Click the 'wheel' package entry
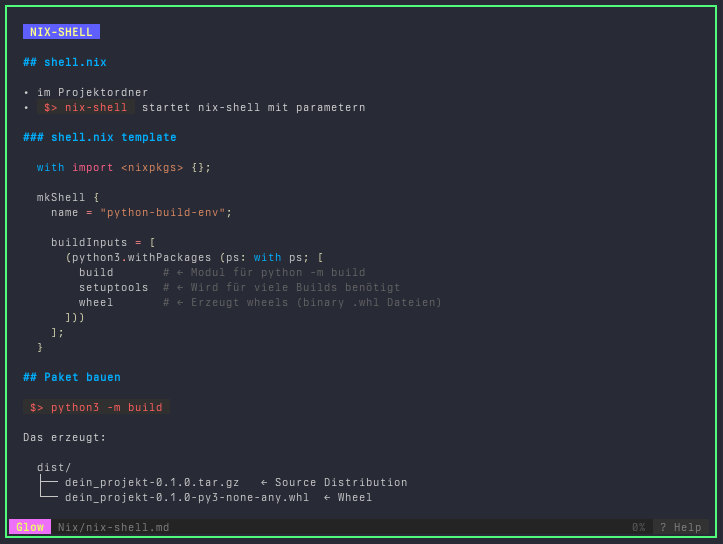Viewport: 723px width, 544px height. (x=96, y=303)
